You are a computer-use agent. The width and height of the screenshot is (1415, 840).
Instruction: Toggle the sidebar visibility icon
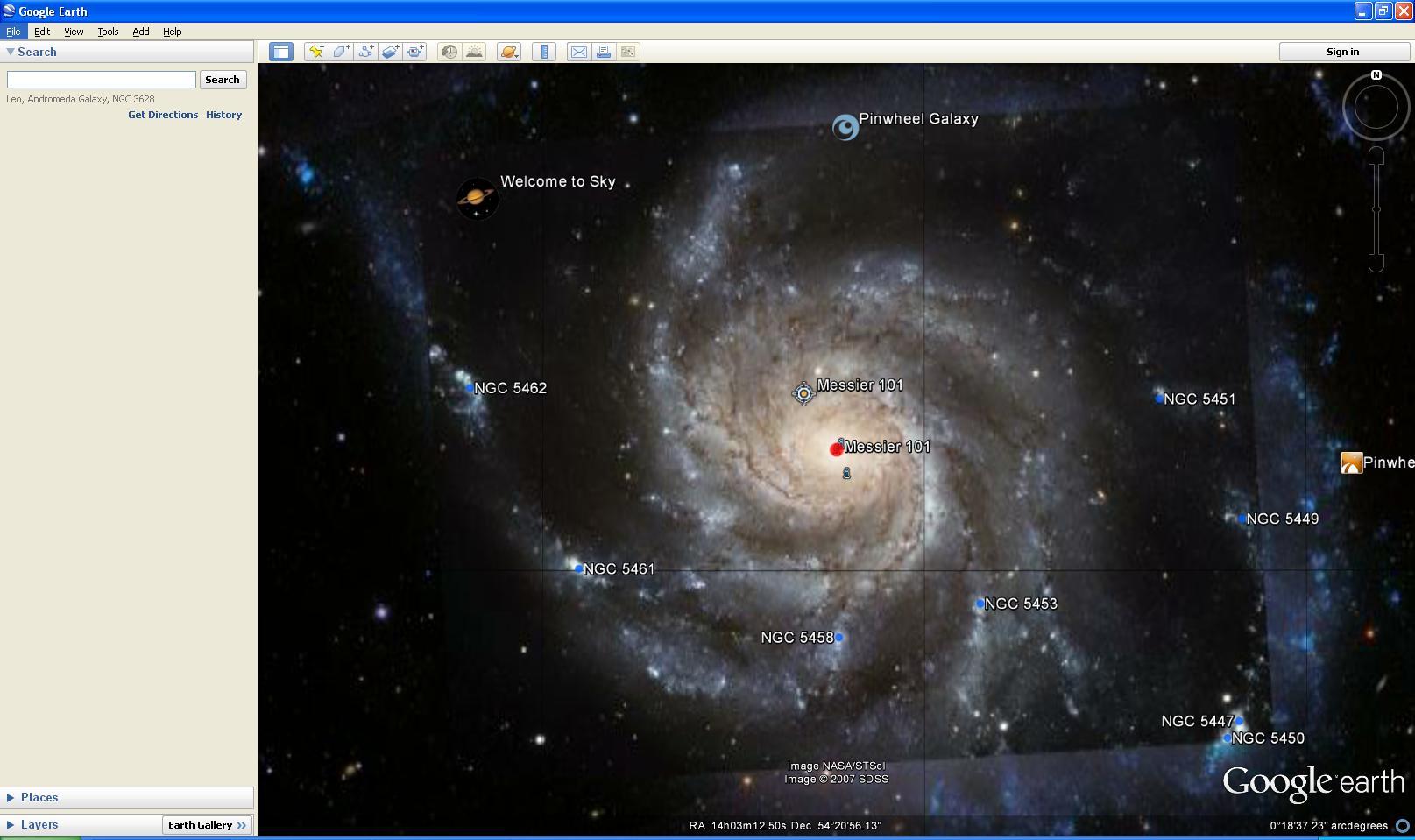tap(280, 52)
